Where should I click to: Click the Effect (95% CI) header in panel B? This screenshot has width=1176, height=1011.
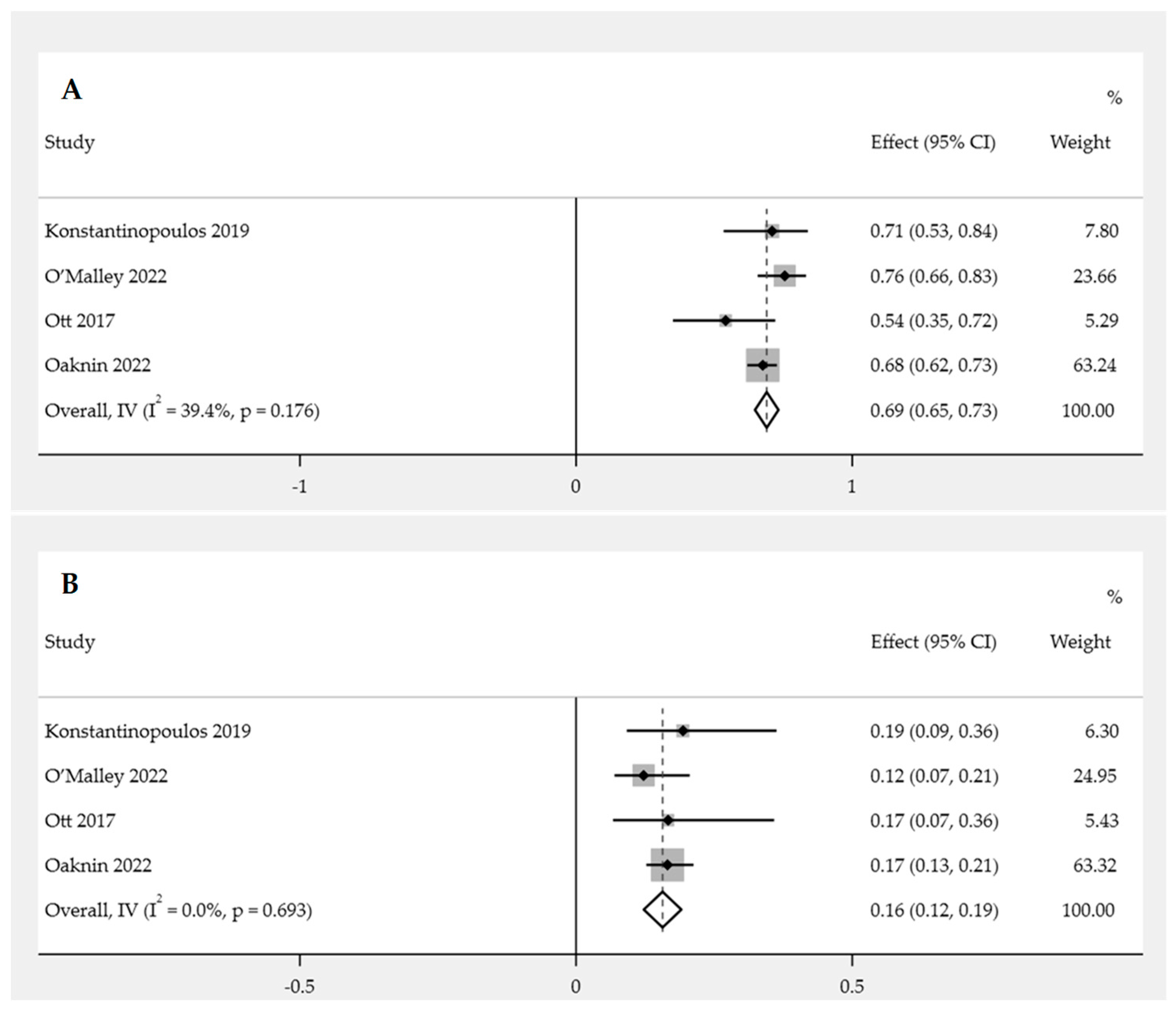tap(934, 642)
